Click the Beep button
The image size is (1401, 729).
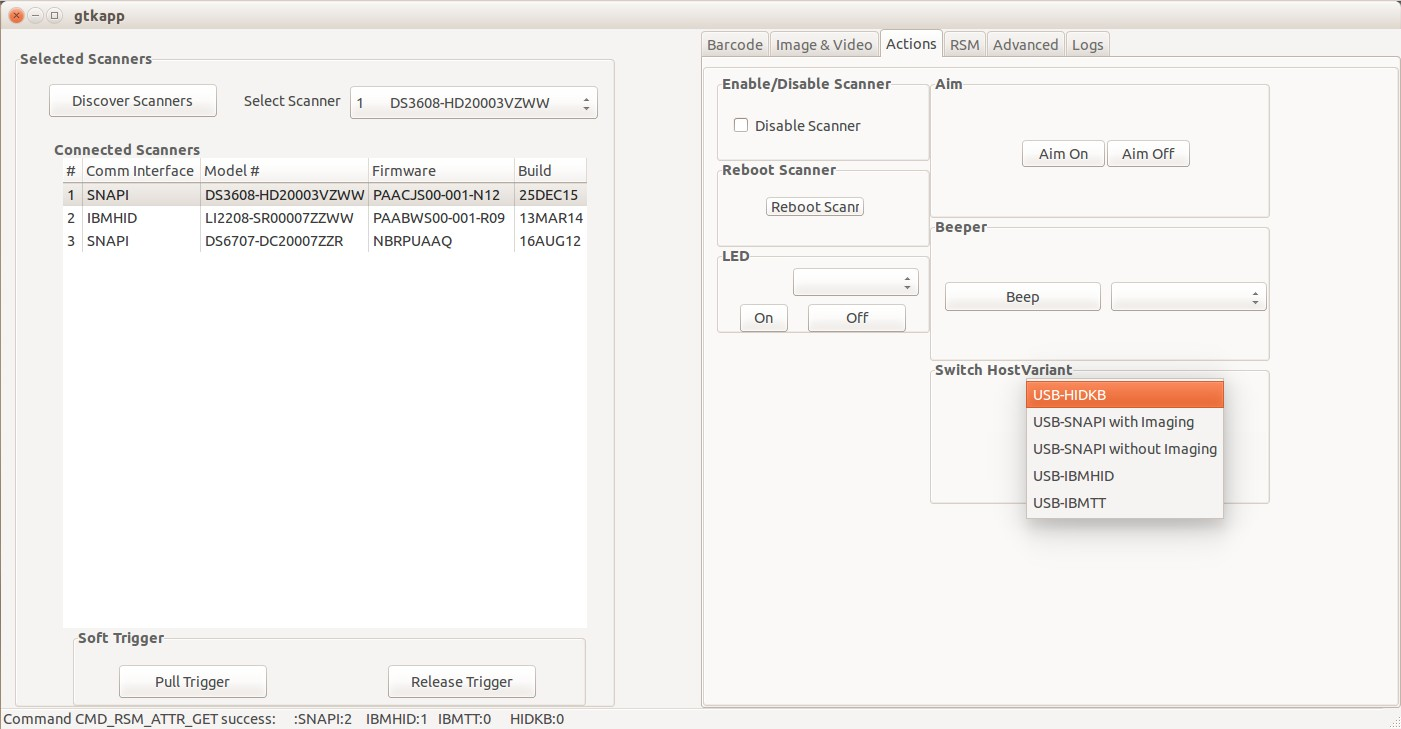[1021, 296]
